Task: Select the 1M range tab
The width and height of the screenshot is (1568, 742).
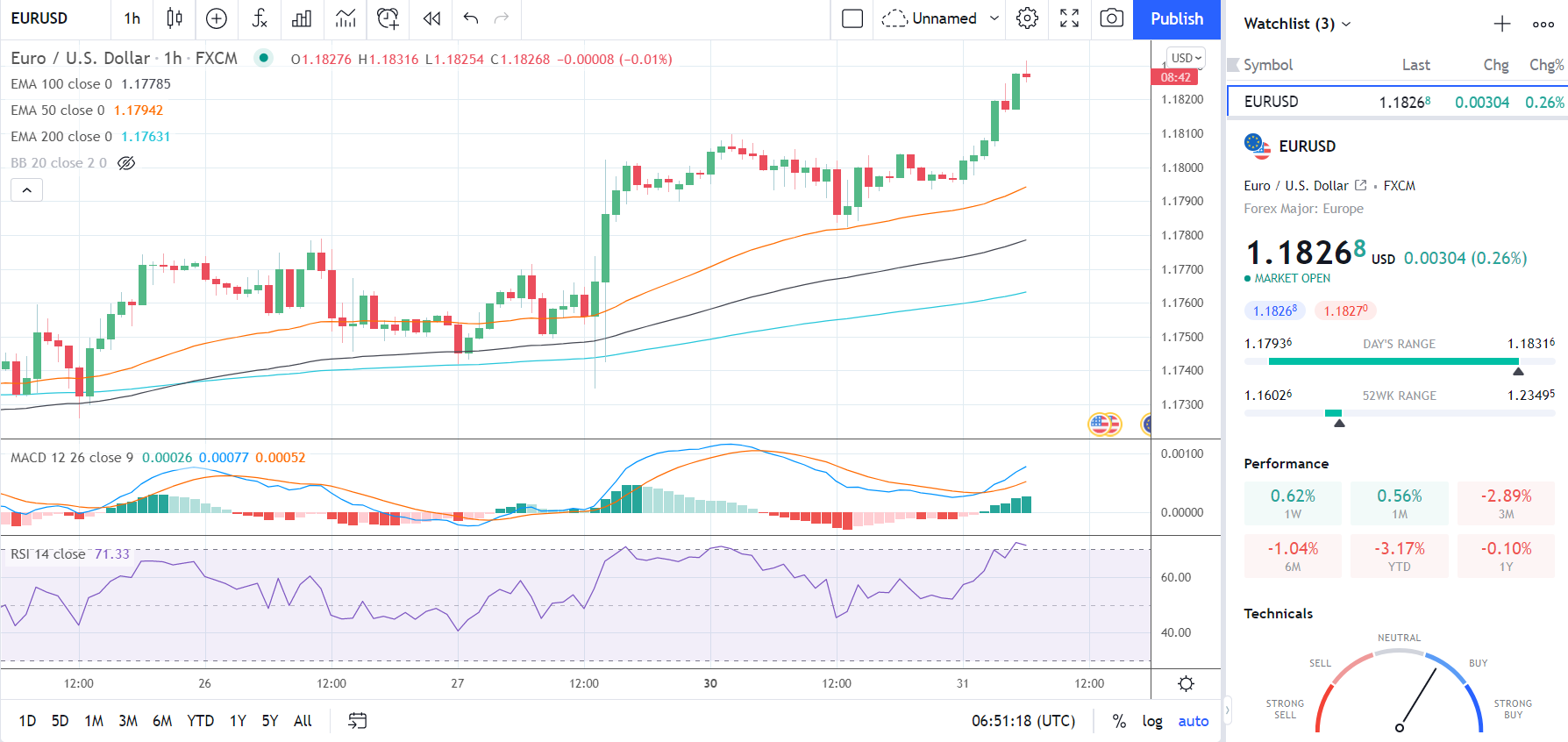Action: point(94,721)
